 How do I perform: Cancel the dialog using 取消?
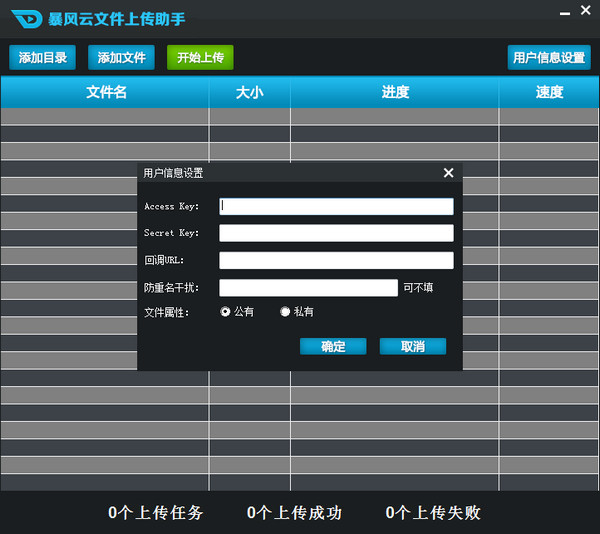click(x=412, y=346)
